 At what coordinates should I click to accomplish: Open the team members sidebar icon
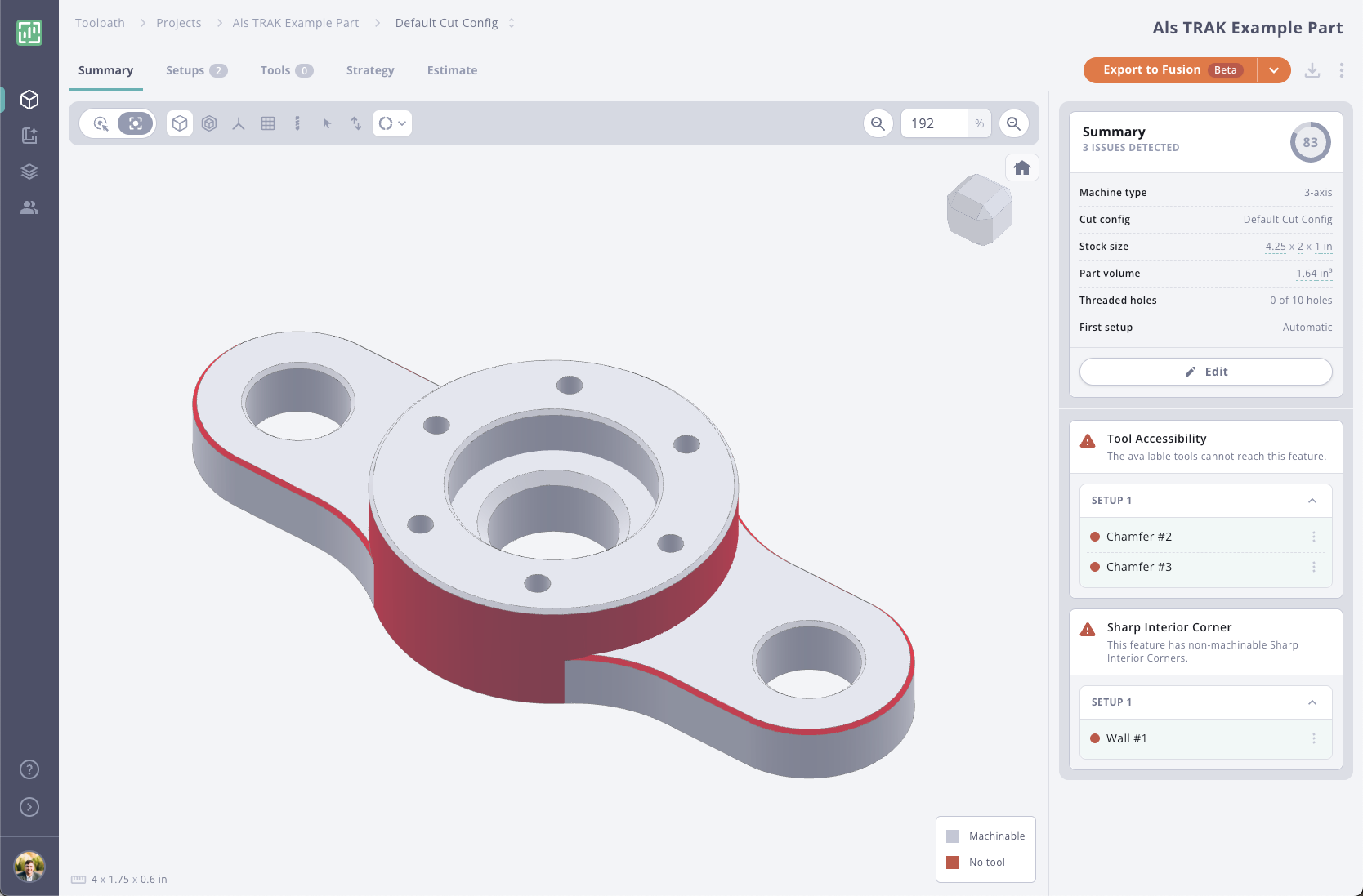pyautogui.click(x=29, y=207)
